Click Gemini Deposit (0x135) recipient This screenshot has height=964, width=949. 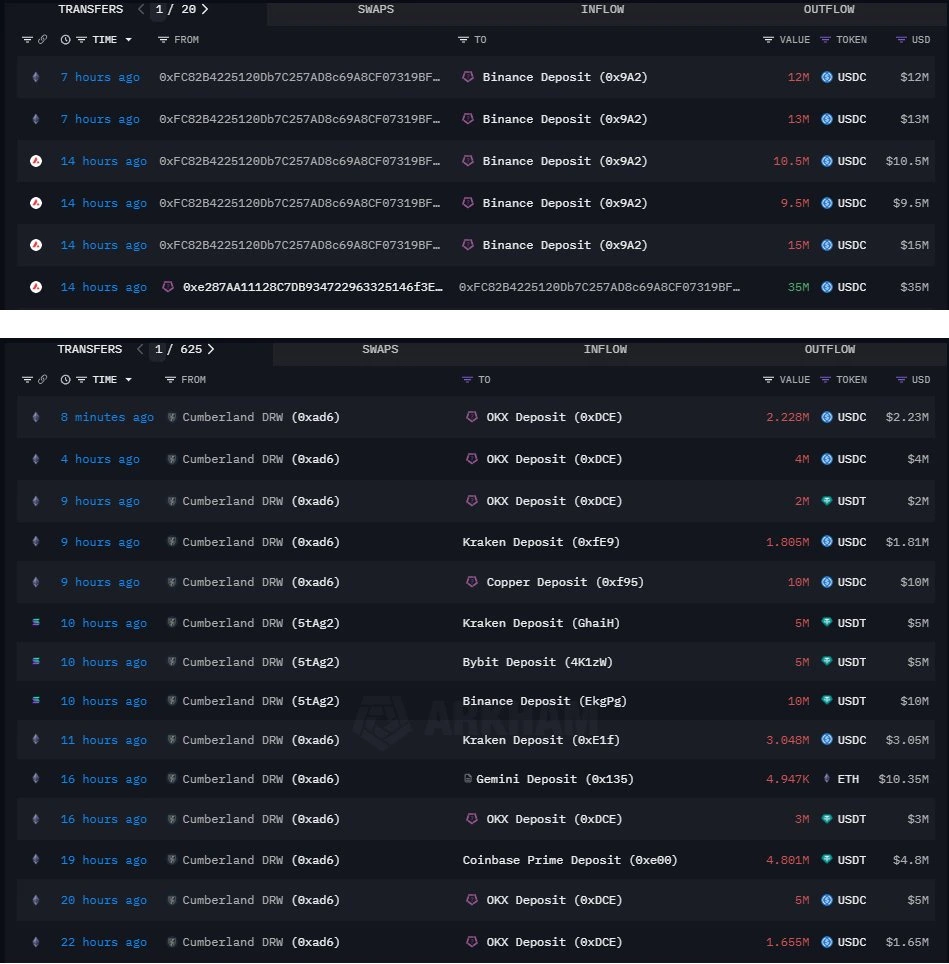[554, 779]
